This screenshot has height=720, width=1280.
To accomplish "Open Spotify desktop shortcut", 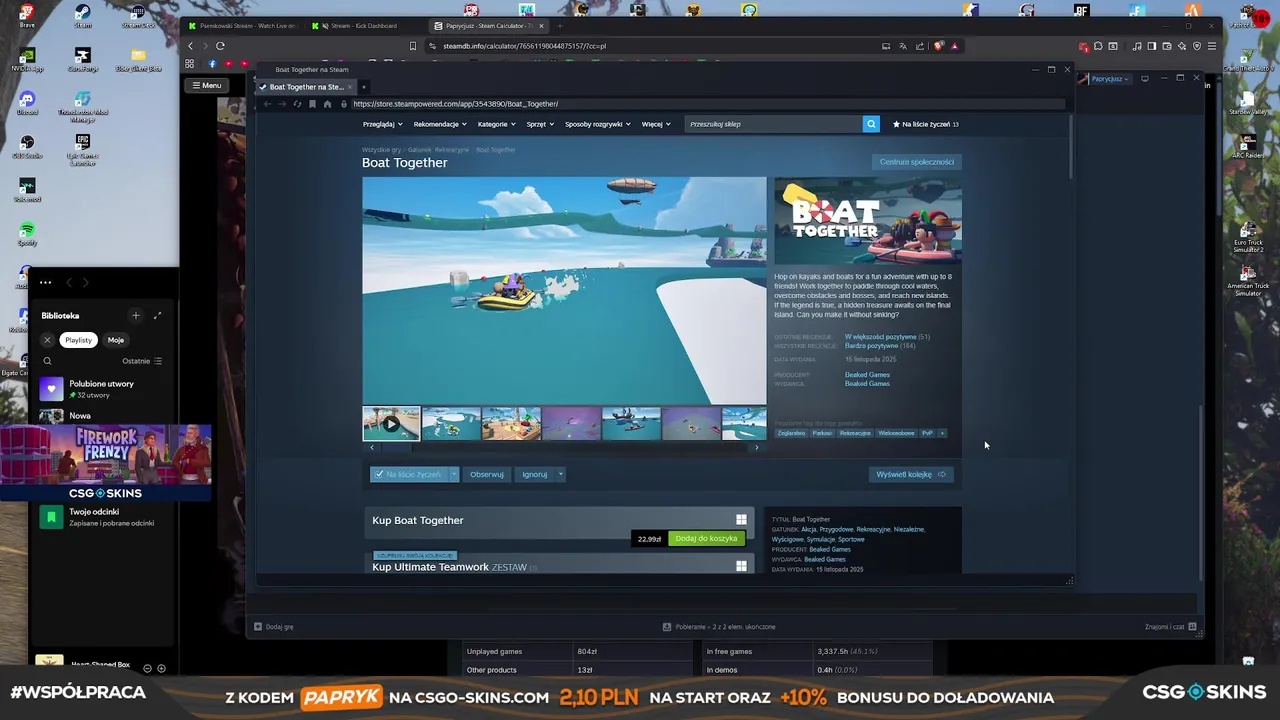I will pyautogui.click(x=27, y=234).
